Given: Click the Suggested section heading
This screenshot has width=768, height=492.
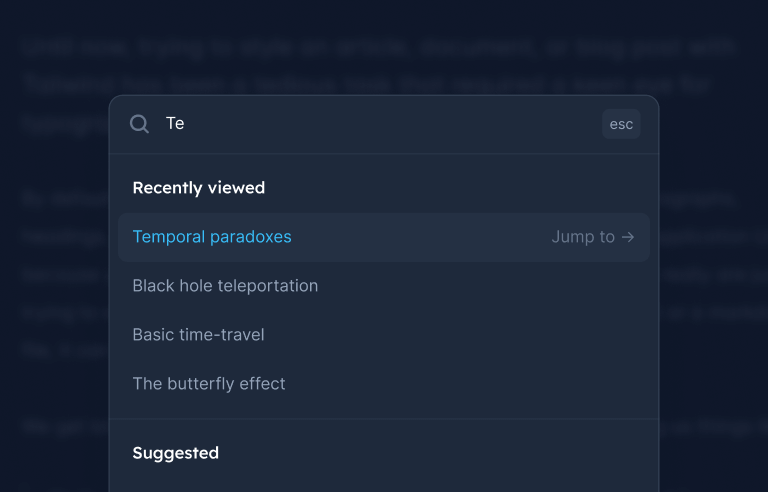Looking at the screenshot, I should pos(175,453).
